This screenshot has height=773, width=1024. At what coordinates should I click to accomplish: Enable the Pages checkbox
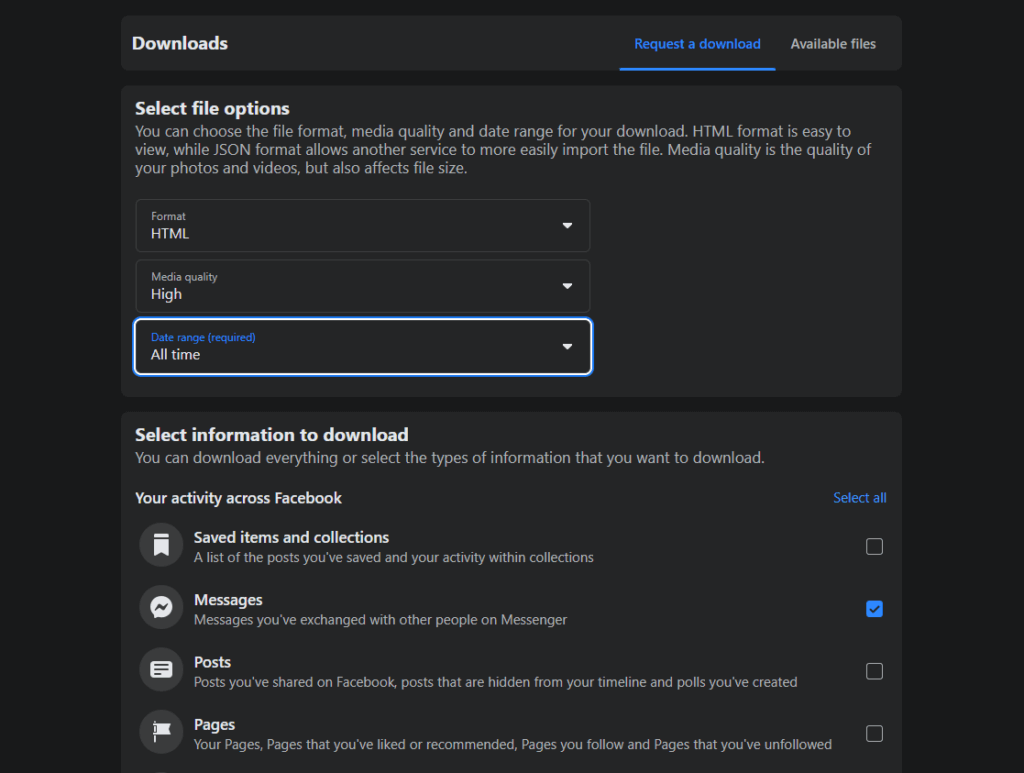874,734
